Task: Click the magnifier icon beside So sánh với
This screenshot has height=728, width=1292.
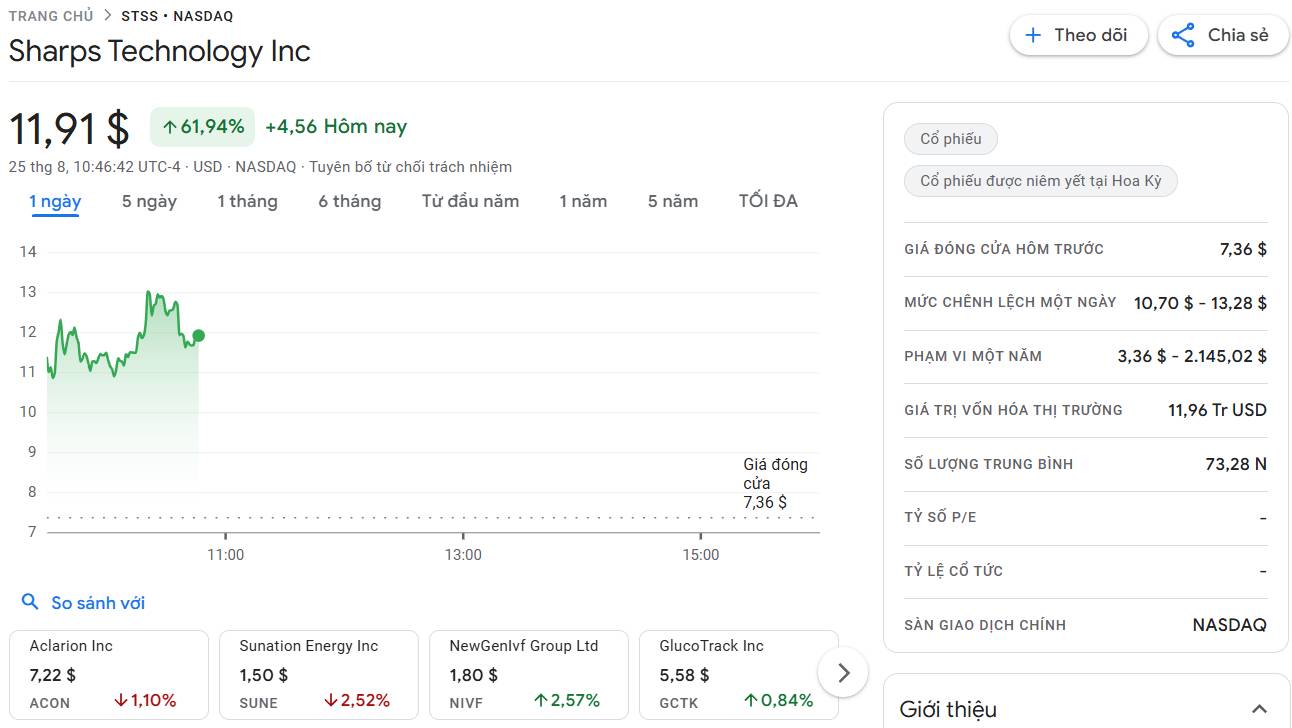Action: [x=30, y=602]
